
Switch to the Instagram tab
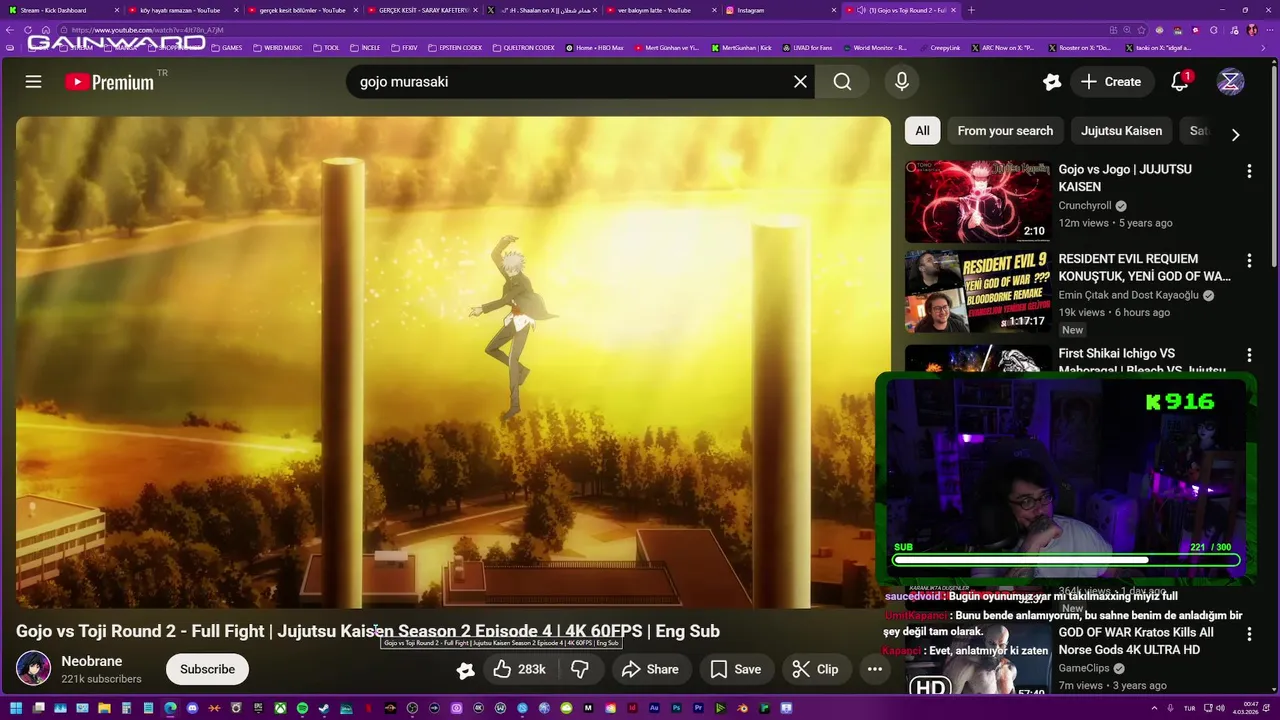(x=778, y=10)
